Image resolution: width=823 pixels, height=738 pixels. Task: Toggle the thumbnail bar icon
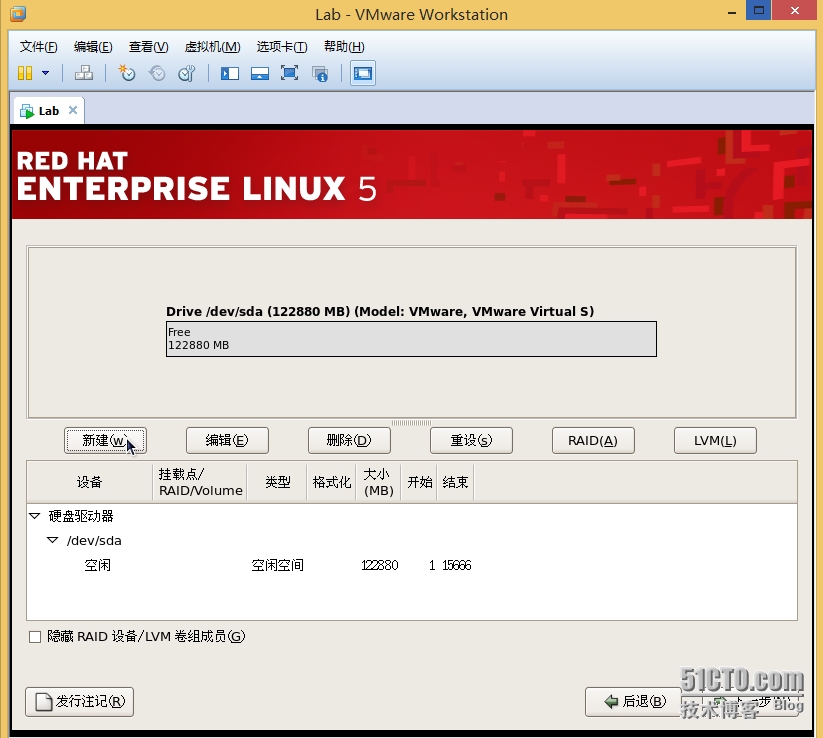point(260,73)
